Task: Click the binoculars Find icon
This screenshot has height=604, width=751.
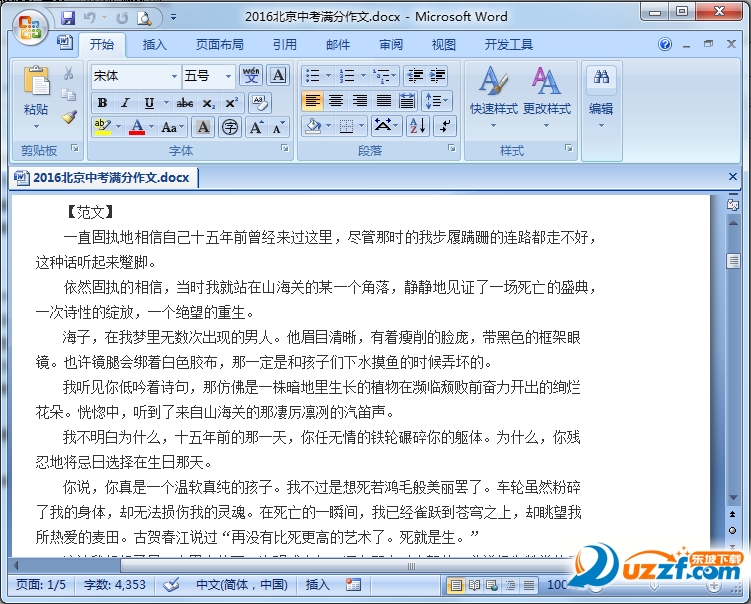Action: (602, 77)
